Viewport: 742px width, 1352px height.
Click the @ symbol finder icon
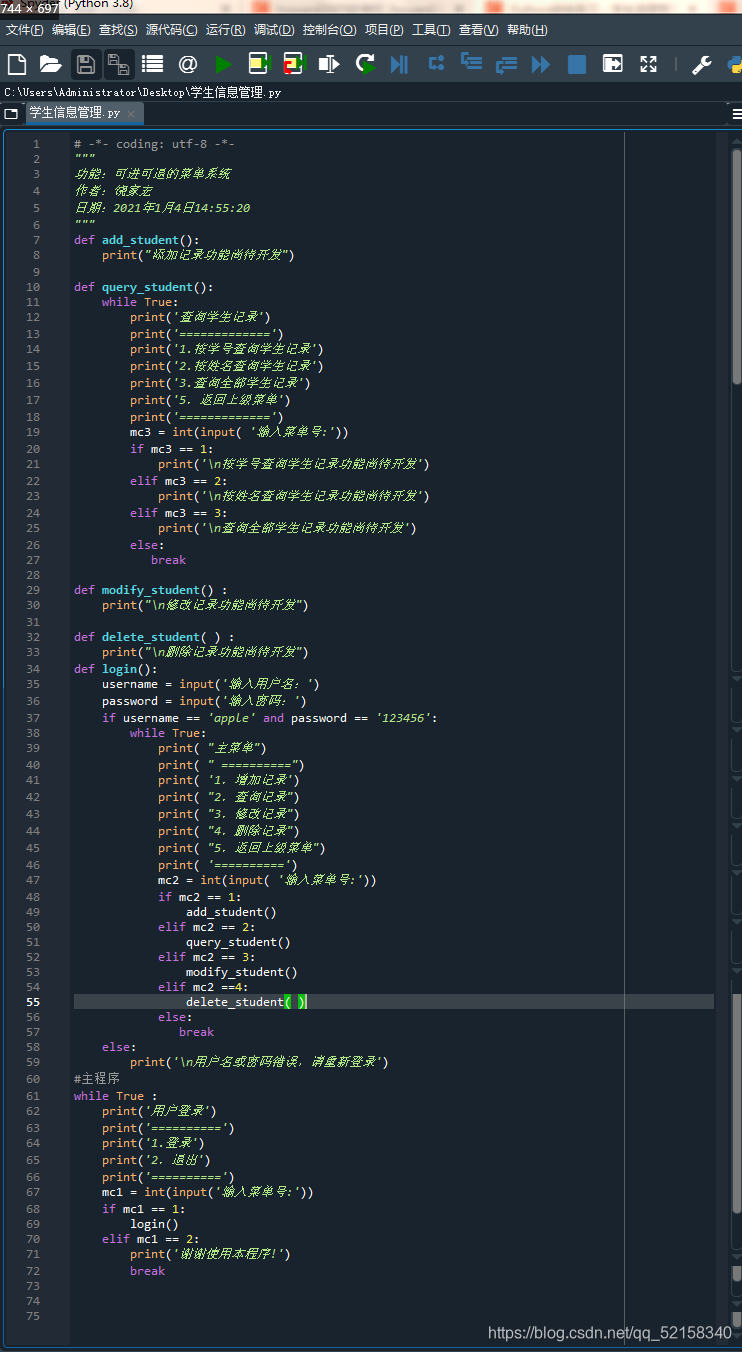188,65
